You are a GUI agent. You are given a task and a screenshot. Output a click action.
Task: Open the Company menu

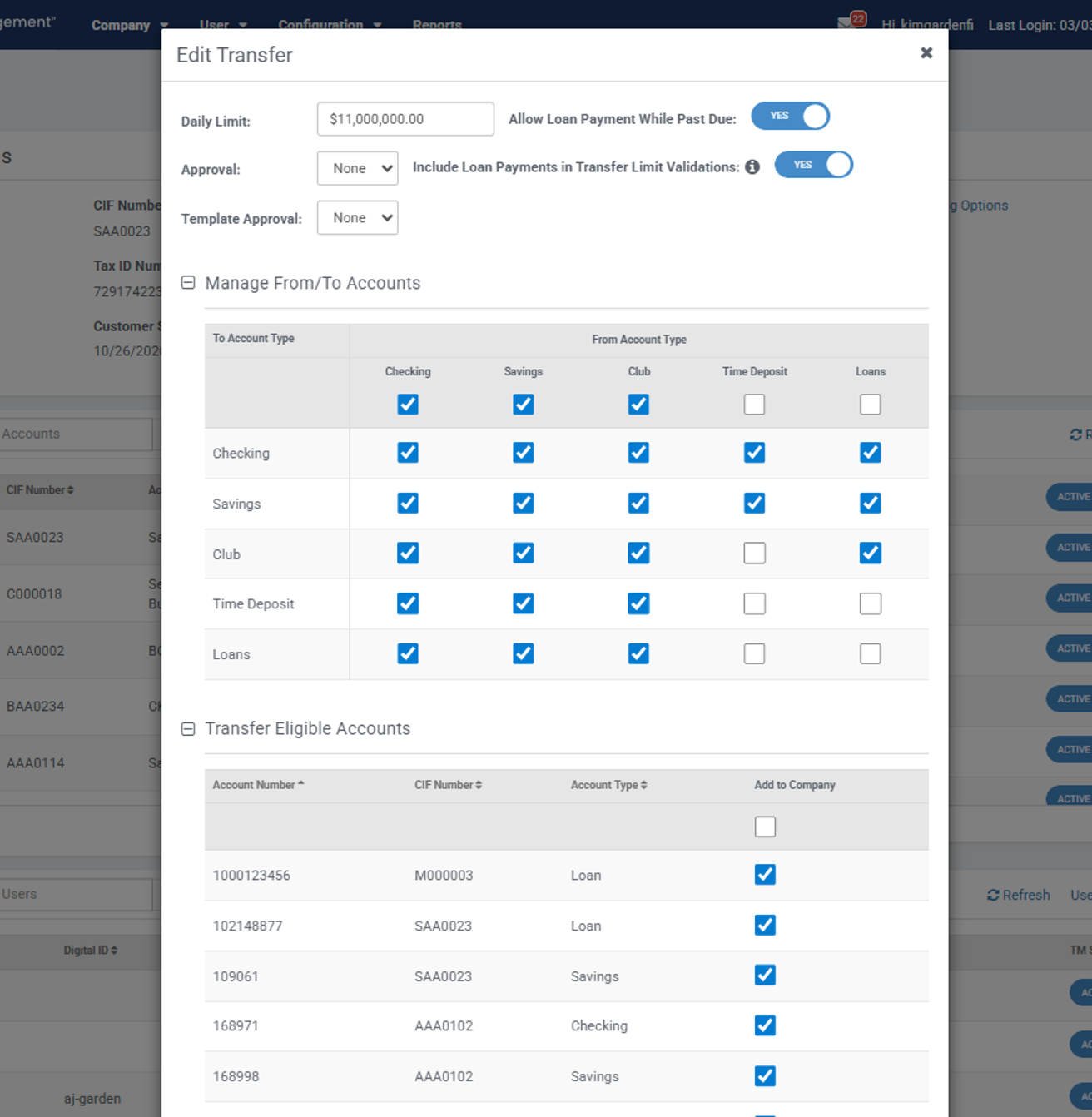129,25
